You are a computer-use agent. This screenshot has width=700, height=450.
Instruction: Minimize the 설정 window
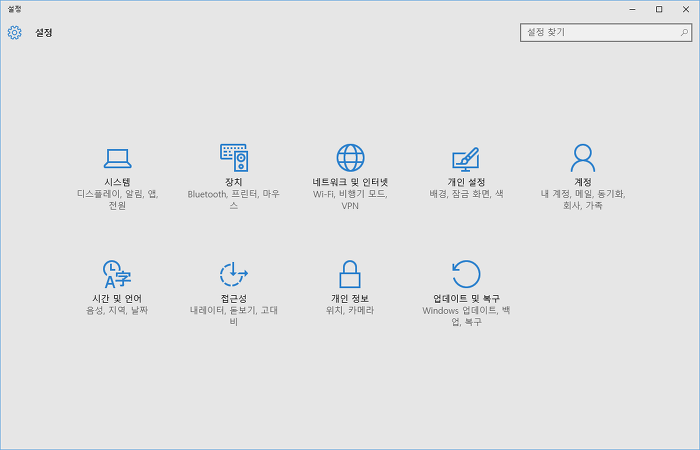point(632,9)
